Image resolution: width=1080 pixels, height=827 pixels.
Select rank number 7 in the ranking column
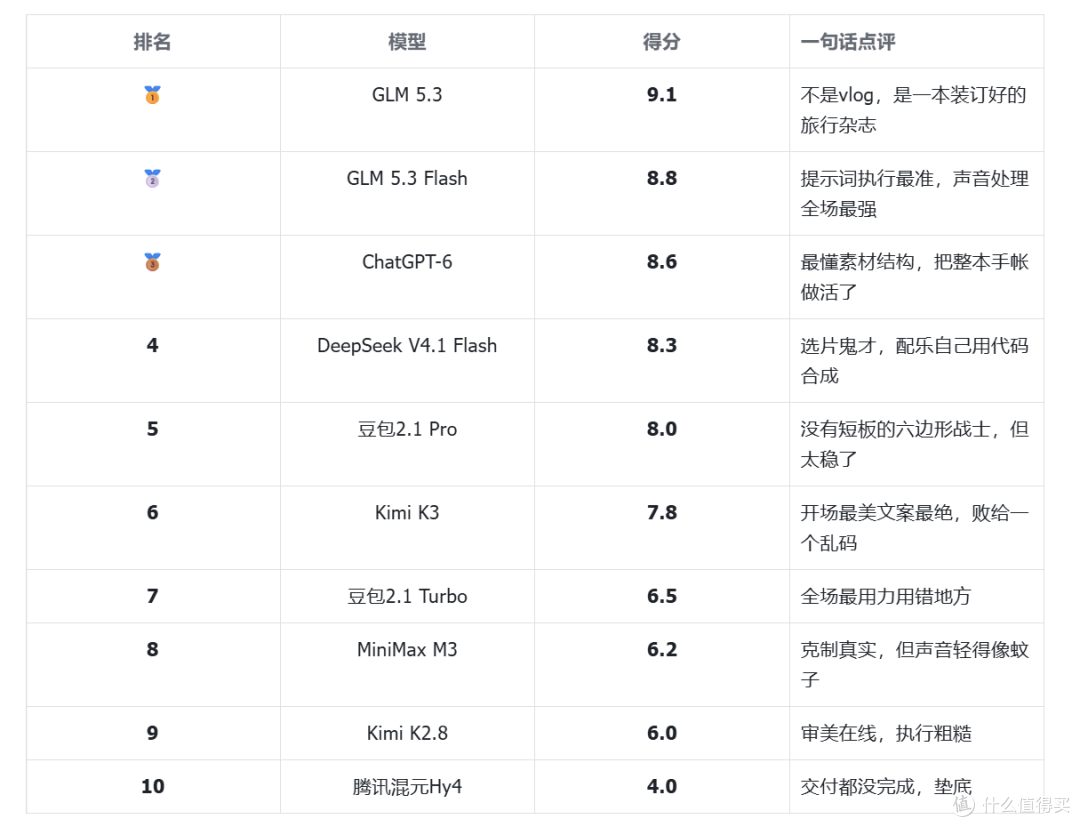tap(152, 596)
